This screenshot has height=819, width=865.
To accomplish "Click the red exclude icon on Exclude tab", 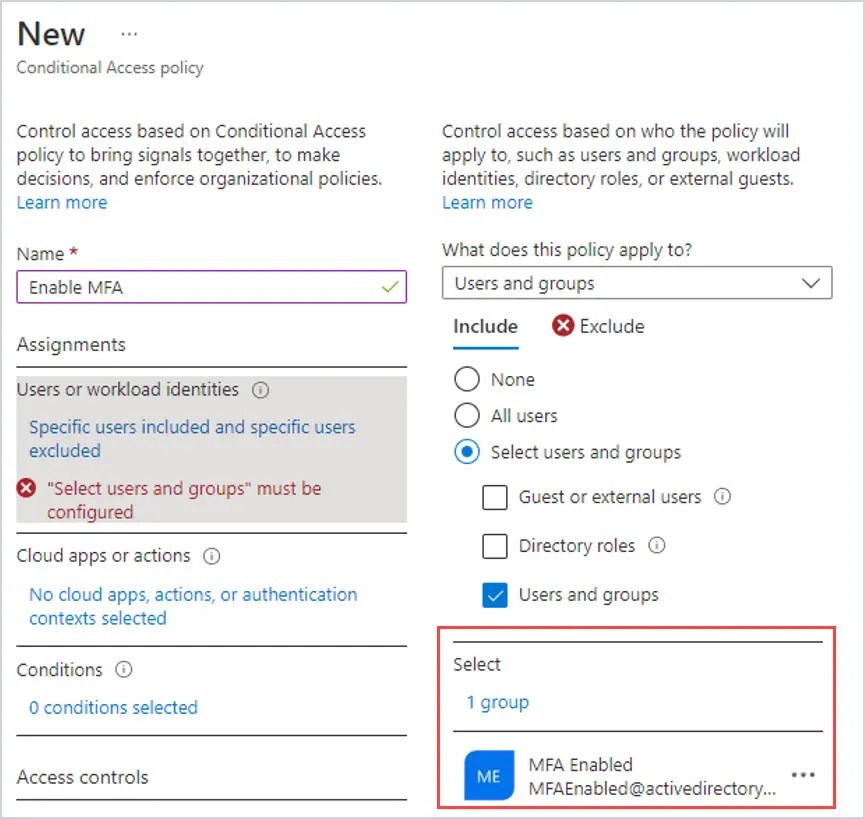I will click(564, 326).
